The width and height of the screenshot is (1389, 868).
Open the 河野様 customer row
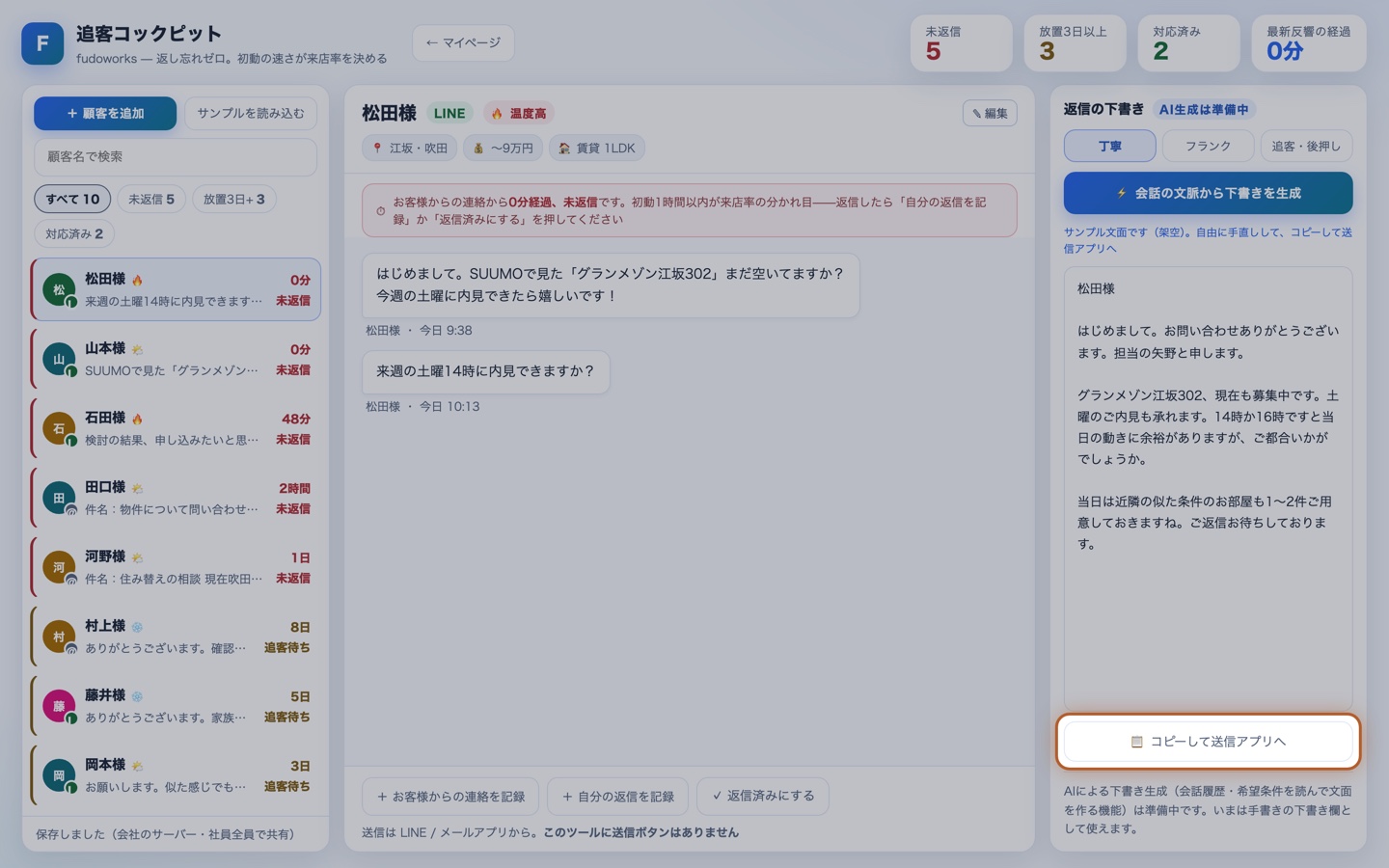point(176,567)
